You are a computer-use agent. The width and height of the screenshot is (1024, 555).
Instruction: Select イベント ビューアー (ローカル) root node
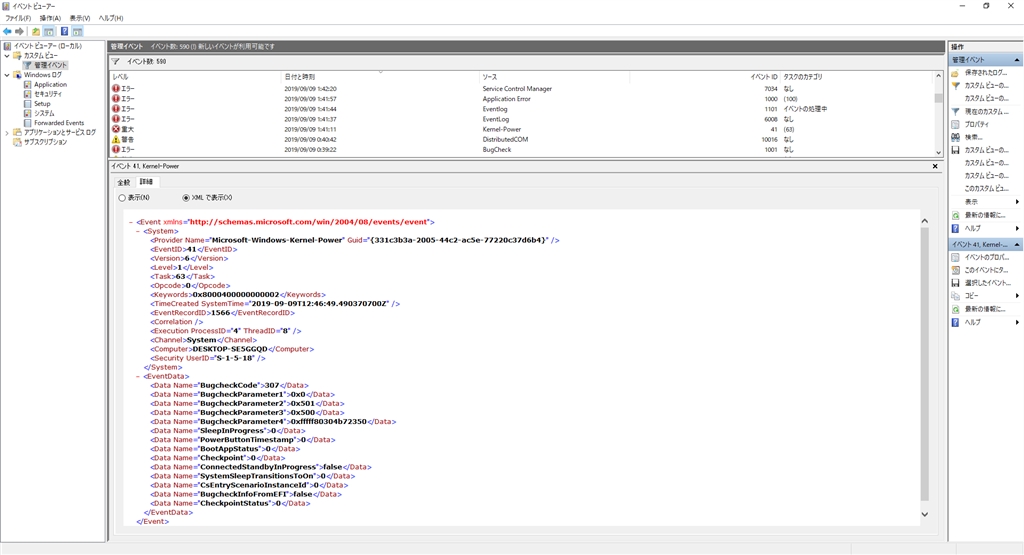(x=48, y=46)
